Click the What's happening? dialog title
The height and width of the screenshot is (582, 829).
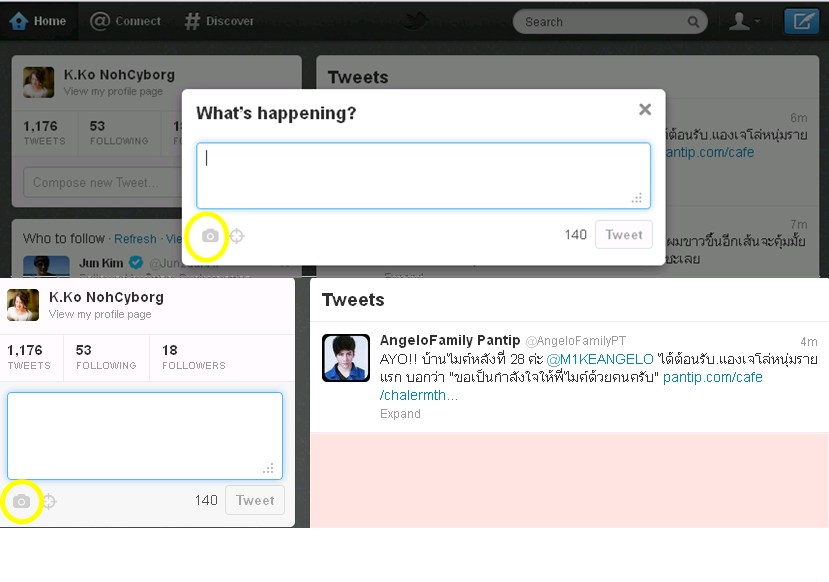[276, 113]
